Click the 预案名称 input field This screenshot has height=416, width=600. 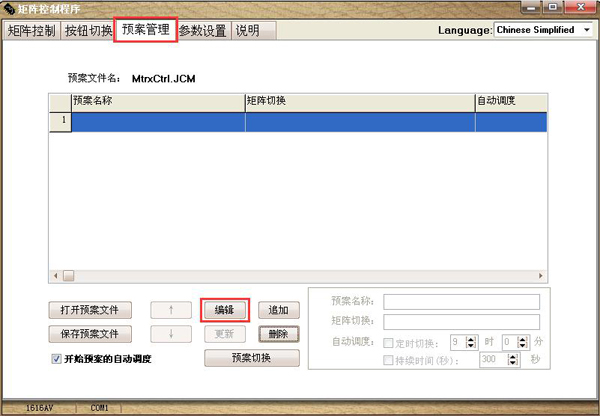(x=461, y=302)
